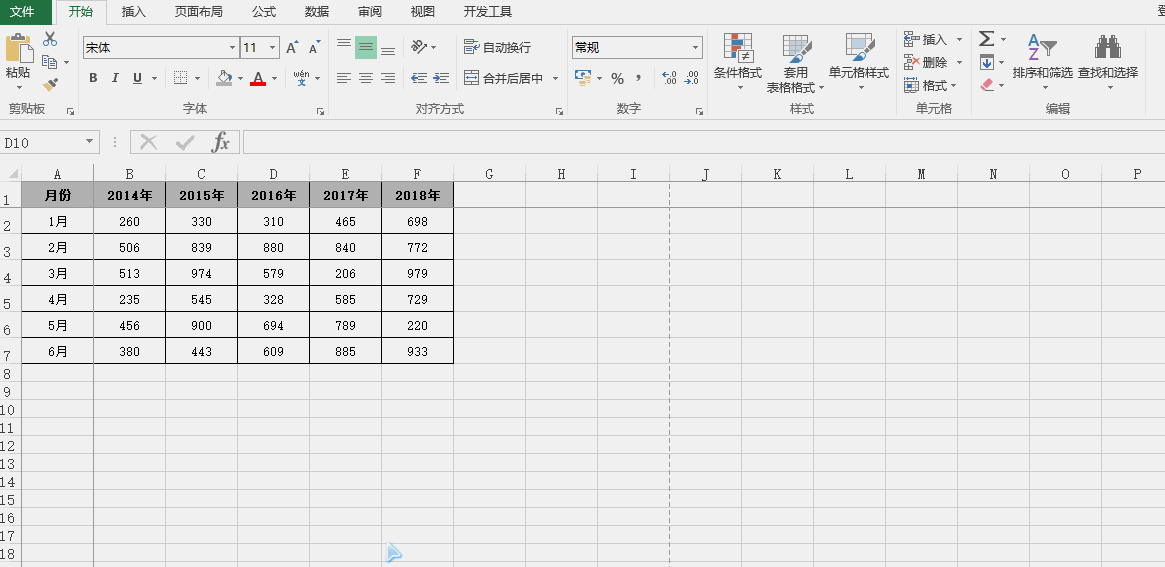This screenshot has height=567, width=1165.
Task: Open Merge and Center (合并后居中) dropdown arrow
Action: 555,78
